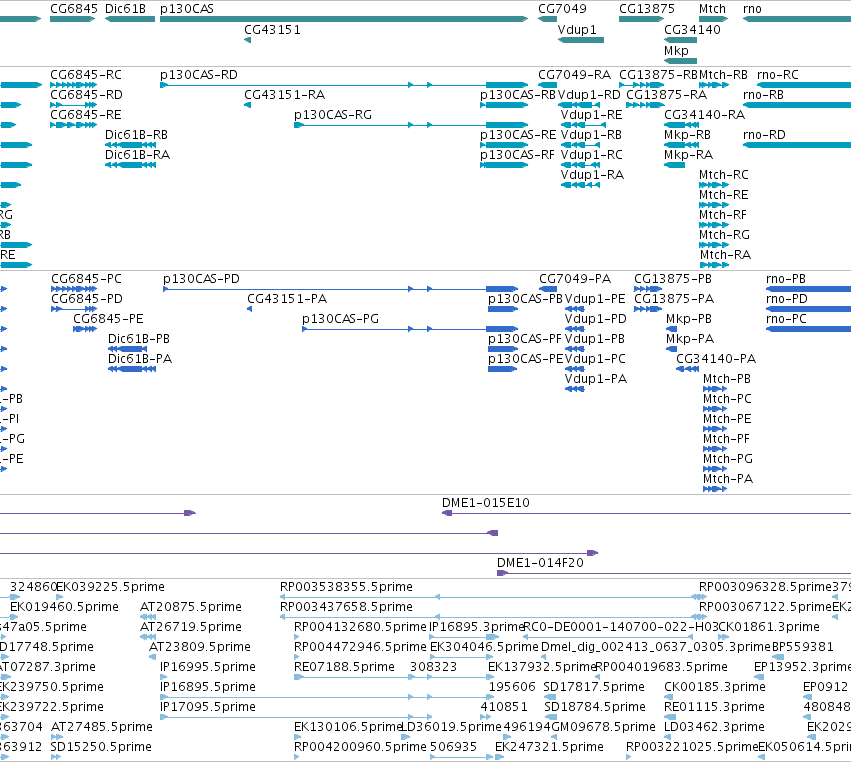851x762 pixels.
Task: Click the rno gene label
Action: click(752, 9)
